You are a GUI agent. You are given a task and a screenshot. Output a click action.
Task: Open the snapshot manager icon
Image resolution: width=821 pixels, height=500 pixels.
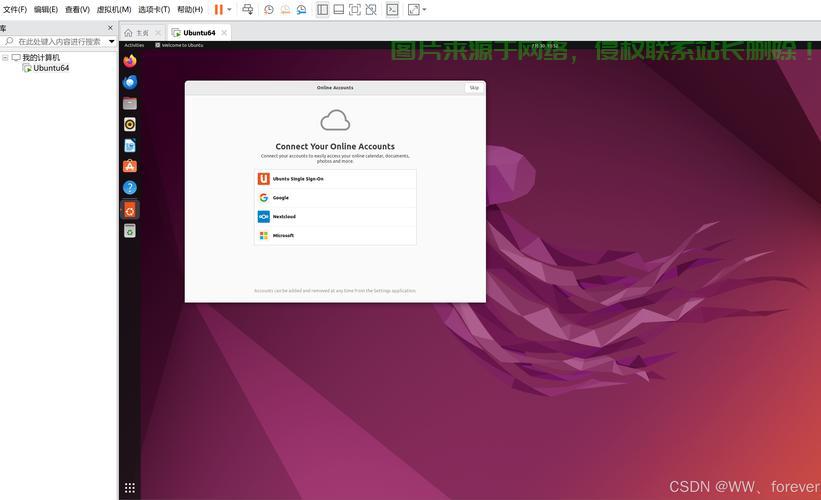point(302,9)
